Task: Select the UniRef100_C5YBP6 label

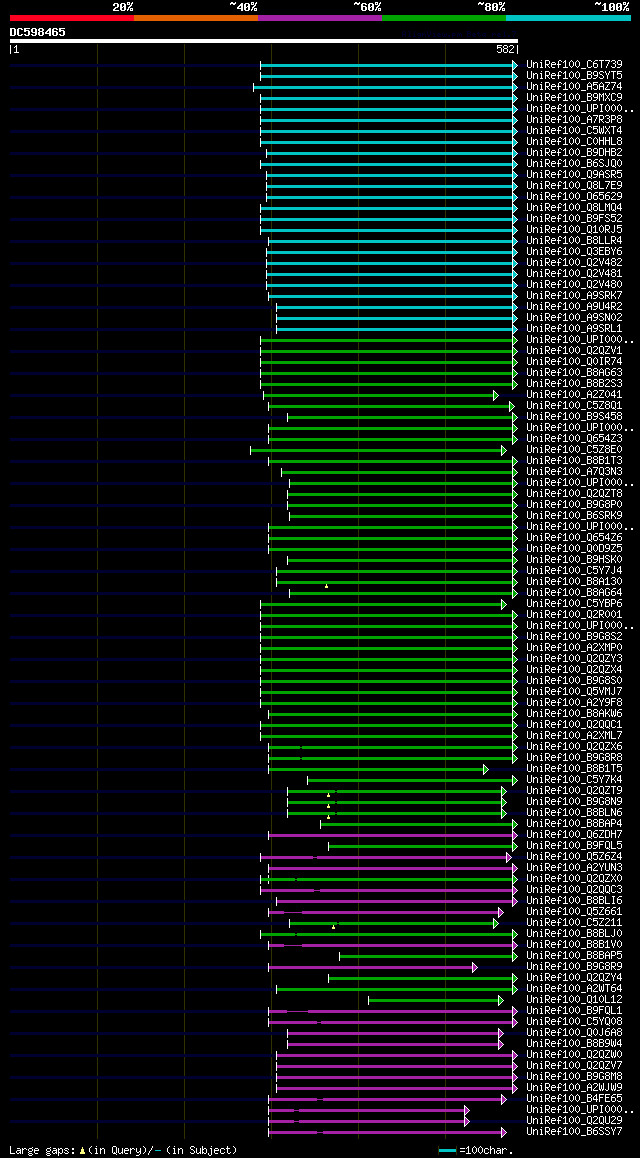Action: tap(574, 604)
